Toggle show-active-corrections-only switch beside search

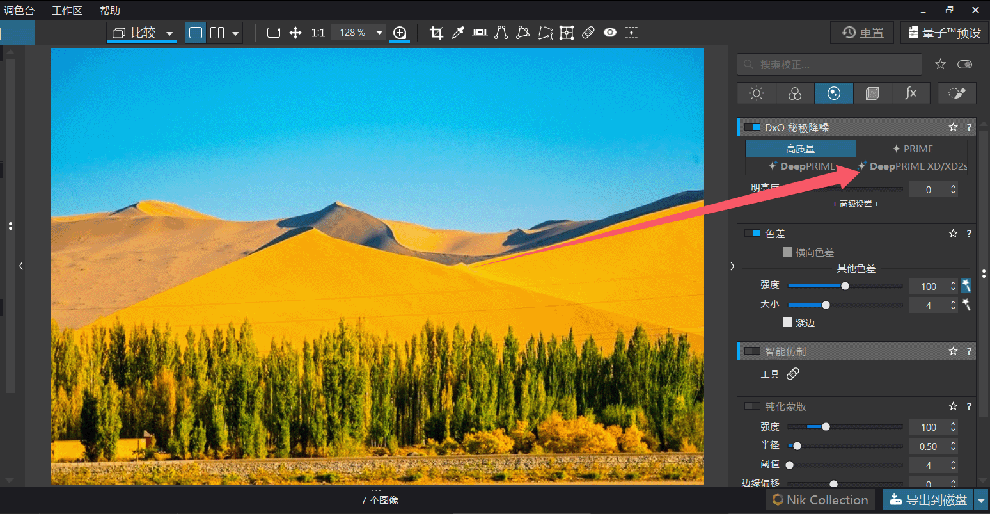[964, 64]
